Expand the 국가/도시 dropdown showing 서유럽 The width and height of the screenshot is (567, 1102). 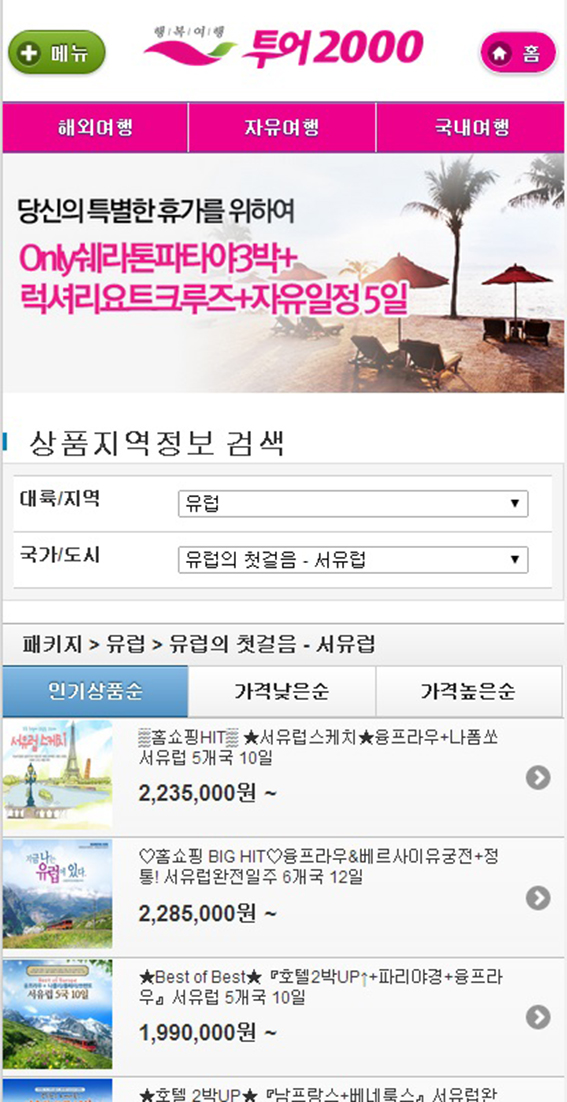point(353,560)
